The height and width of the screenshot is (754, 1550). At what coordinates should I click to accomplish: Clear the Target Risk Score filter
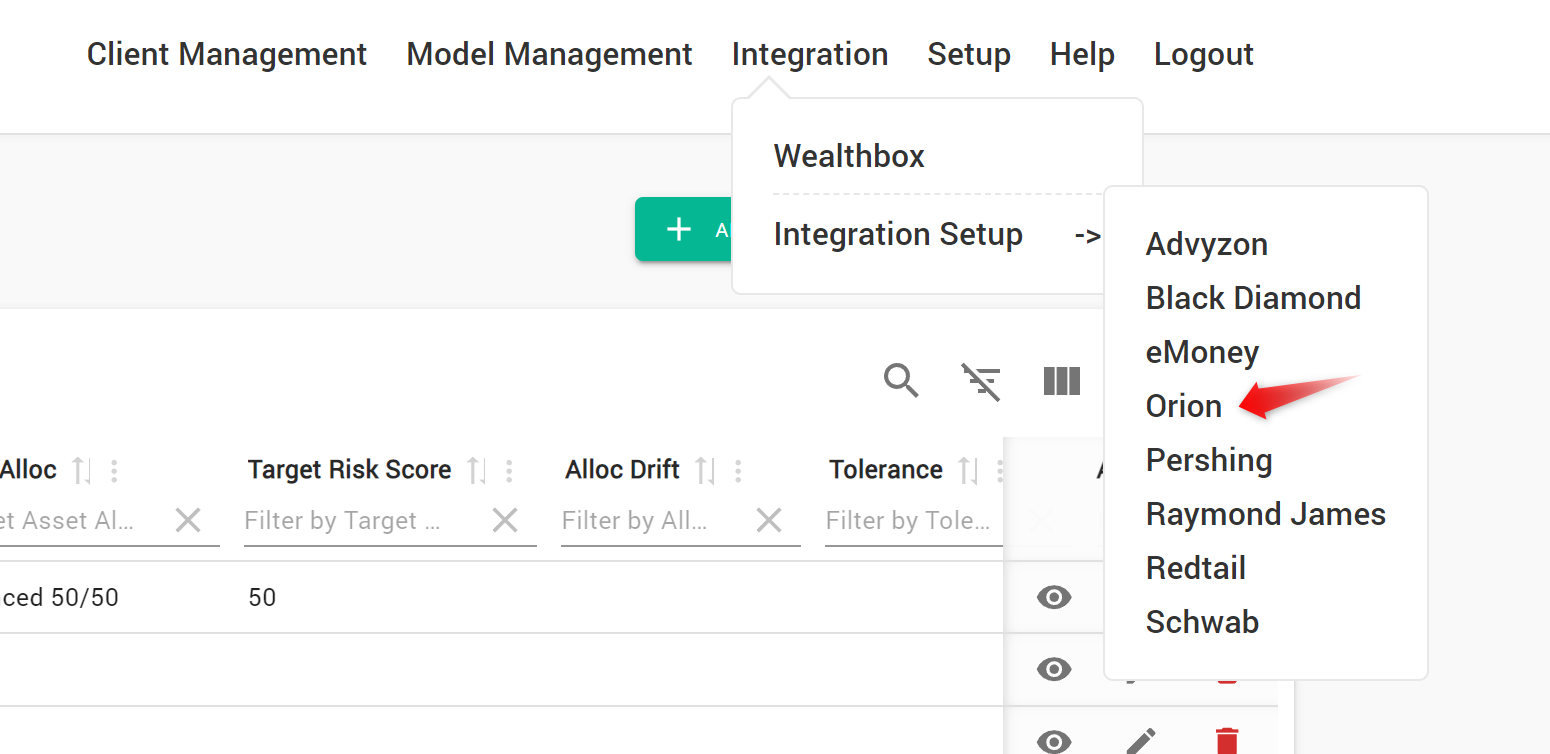click(x=505, y=520)
